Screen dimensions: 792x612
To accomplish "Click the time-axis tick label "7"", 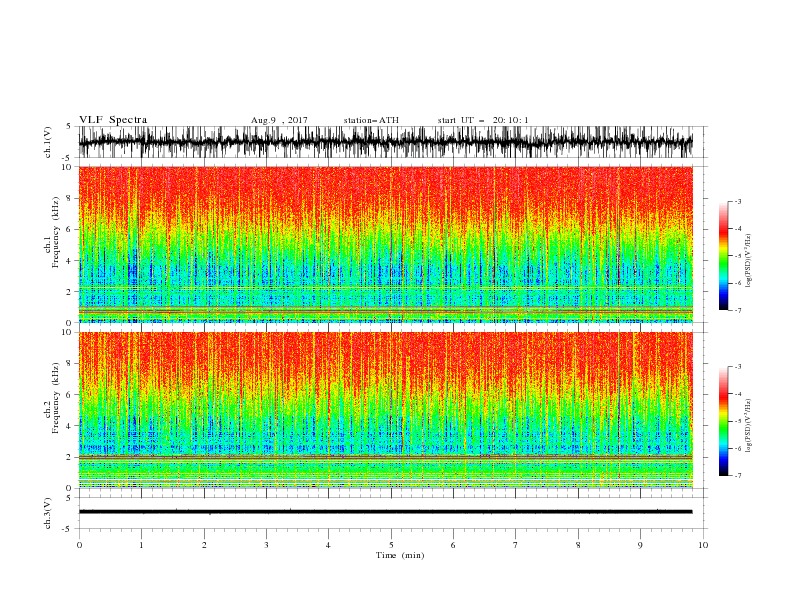I will pos(516,545).
